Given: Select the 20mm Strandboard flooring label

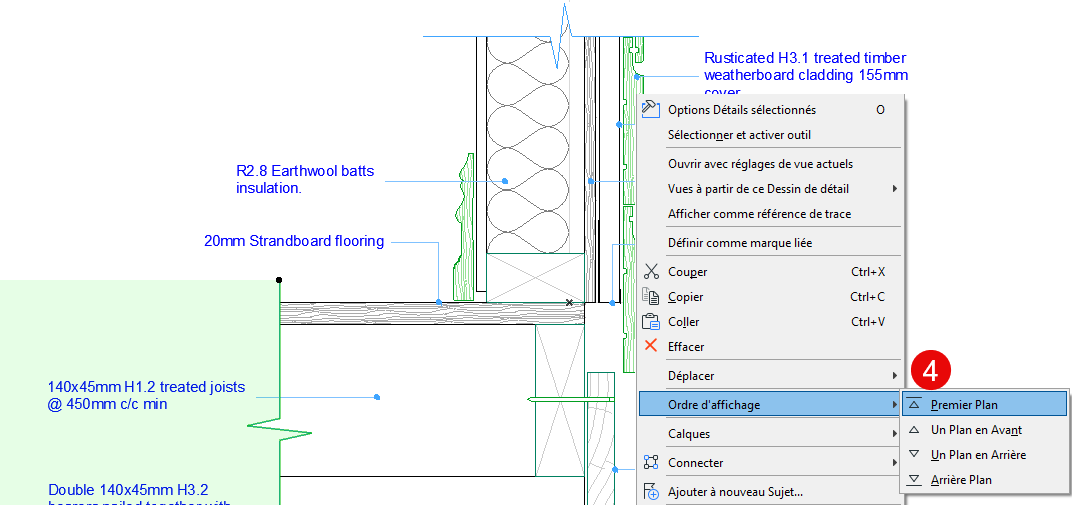Looking at the screenshot, I should point(294,241).
